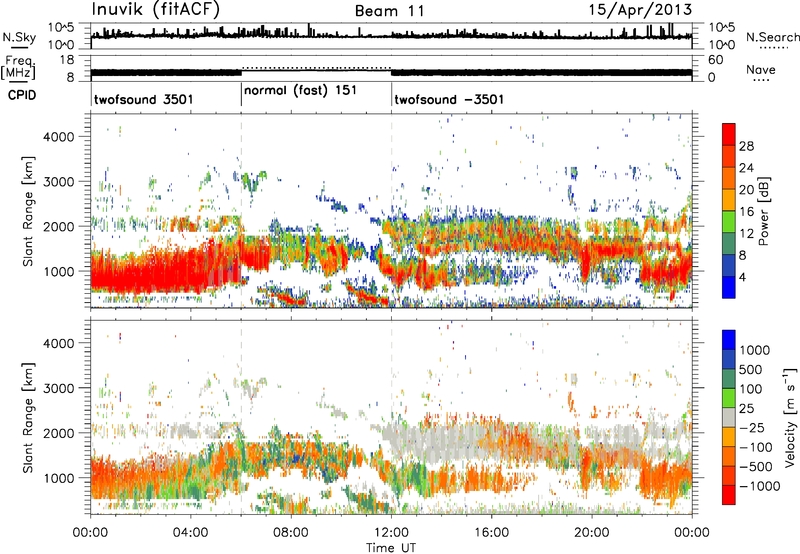Click the '12:00' time axis tick label
Image resolution: width=800 pixels, height=554 pixels.
click(x=391, y=533)
